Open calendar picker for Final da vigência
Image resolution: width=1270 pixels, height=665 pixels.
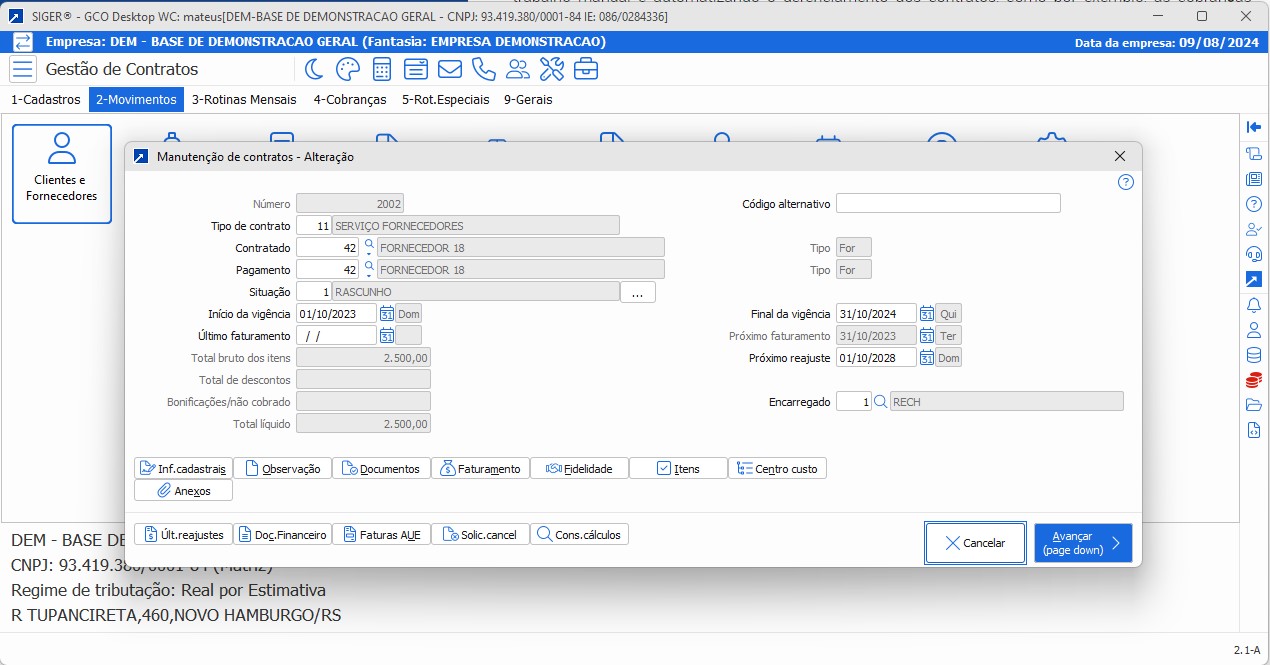pyautogui.click(x=927, y=314)
